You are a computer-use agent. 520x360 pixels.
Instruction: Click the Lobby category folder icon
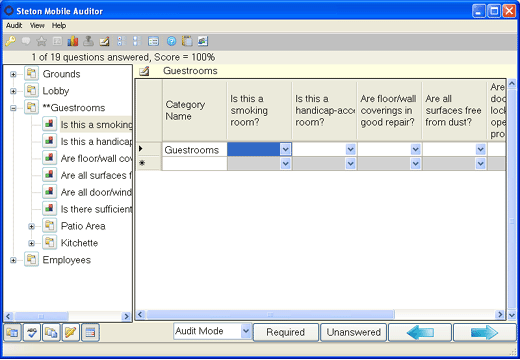pos(31,91)
